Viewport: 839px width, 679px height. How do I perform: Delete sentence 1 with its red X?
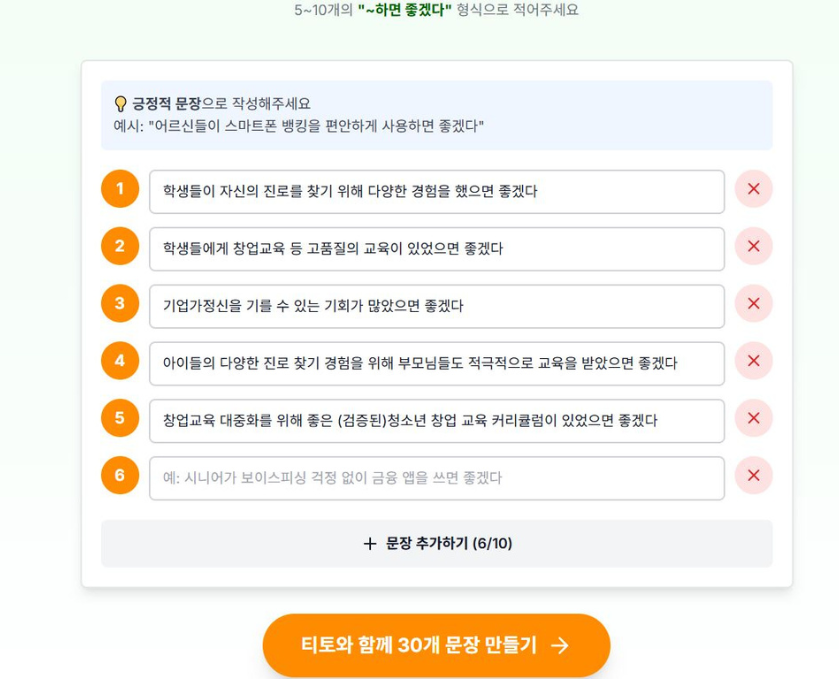pyautogui.click(x=753, y=189)
